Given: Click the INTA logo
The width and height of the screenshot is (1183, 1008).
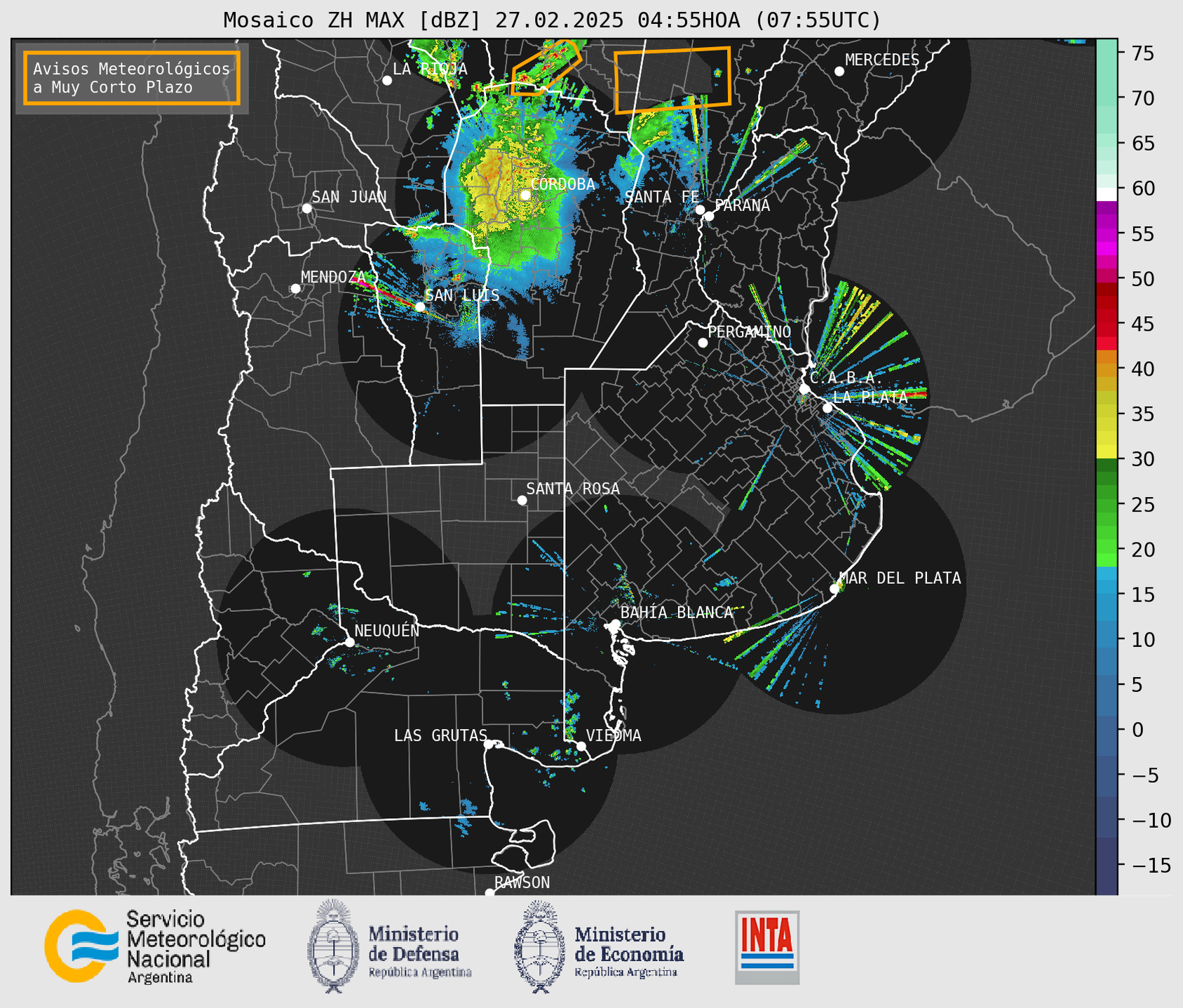Looking at the screenshot, I should pos(767,947).
